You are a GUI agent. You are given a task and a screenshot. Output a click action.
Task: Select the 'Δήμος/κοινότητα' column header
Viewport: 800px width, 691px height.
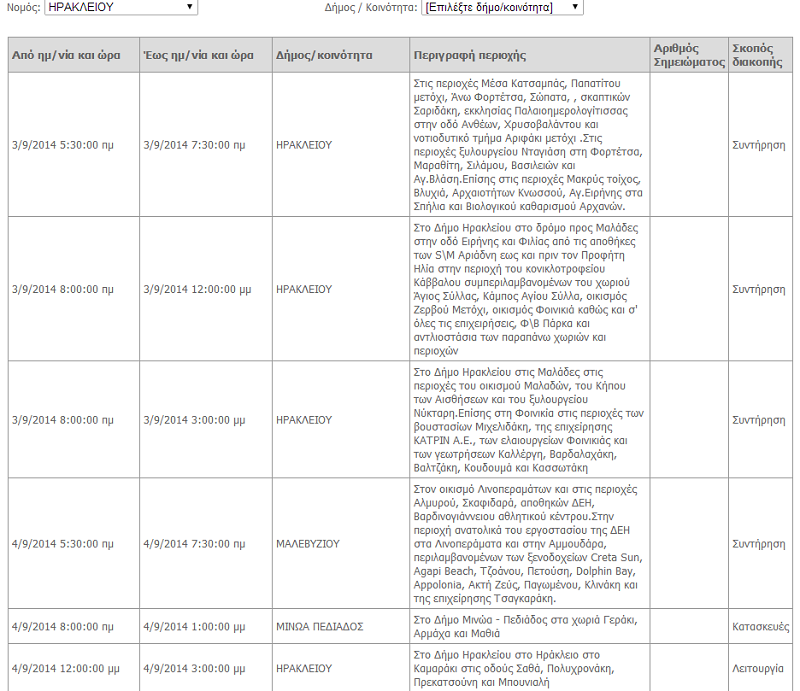pyautogui.click(x=324, y=55)
